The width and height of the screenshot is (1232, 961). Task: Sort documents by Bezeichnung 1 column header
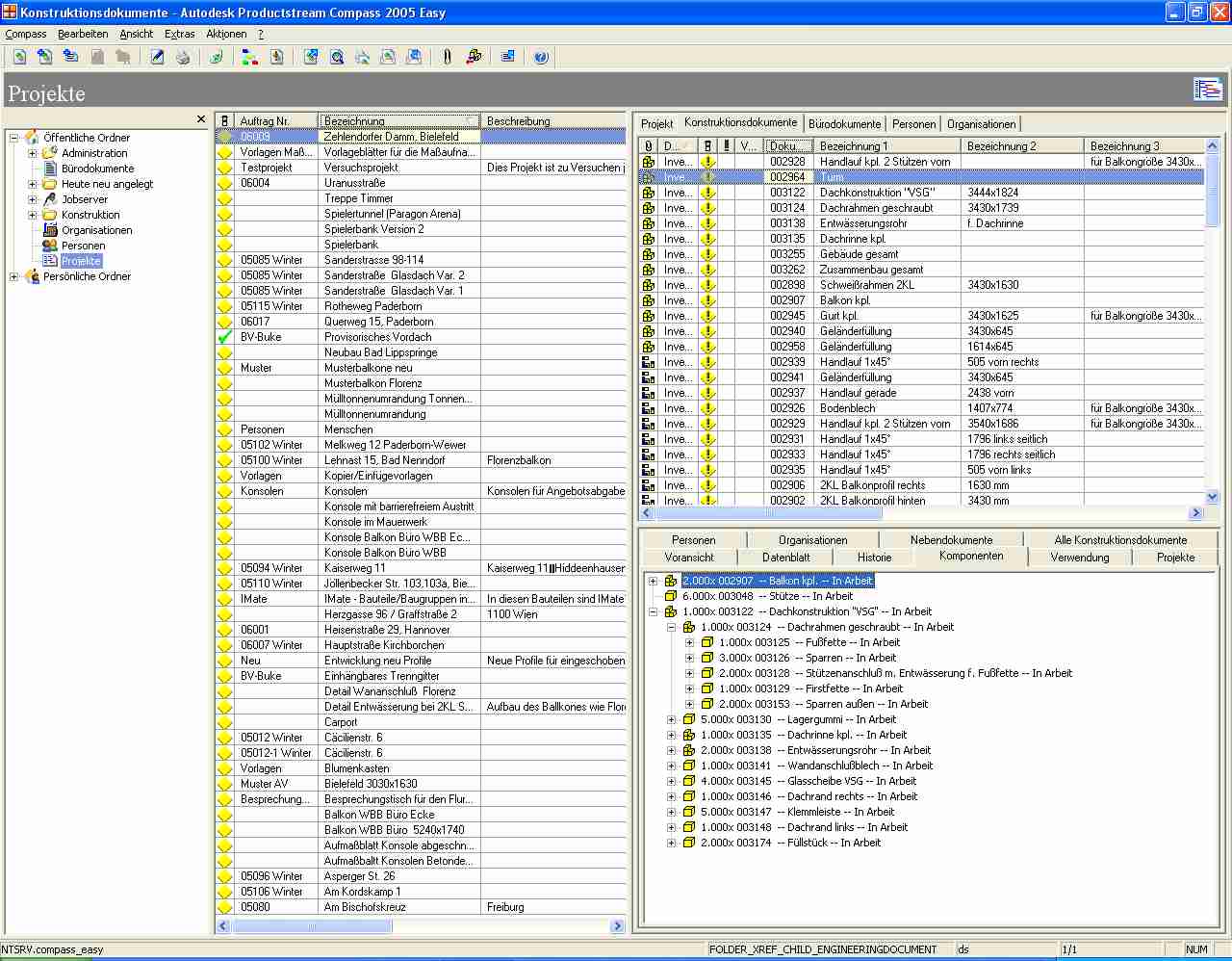tap(886, 146)
